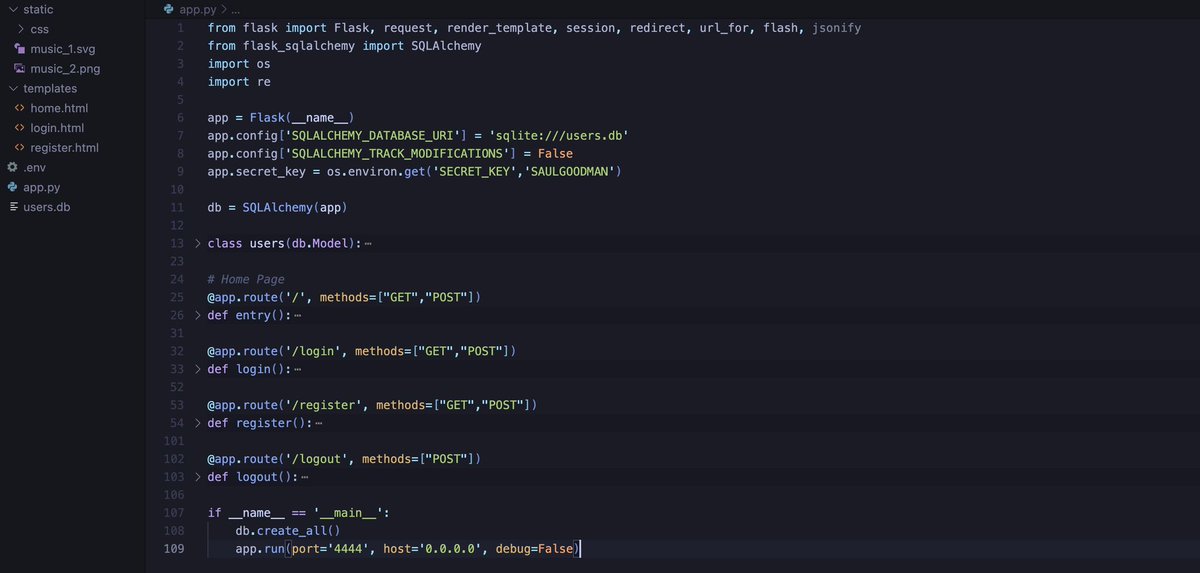Viewport: 1200px width, 573px height.
Task: Select app.py in the file explorer
Action: [x=42, y=187]
